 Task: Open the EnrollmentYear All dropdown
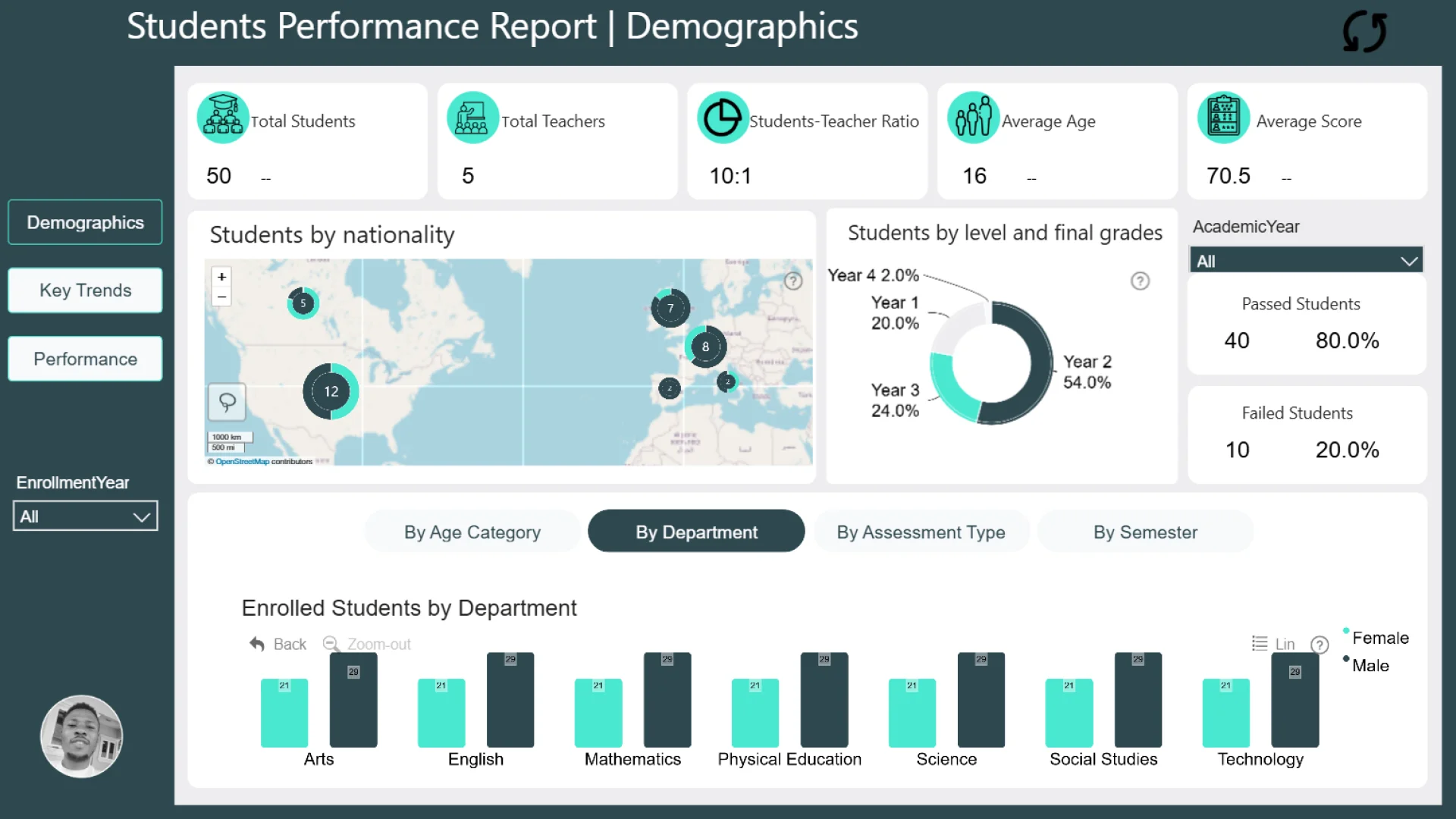(85, 516)
